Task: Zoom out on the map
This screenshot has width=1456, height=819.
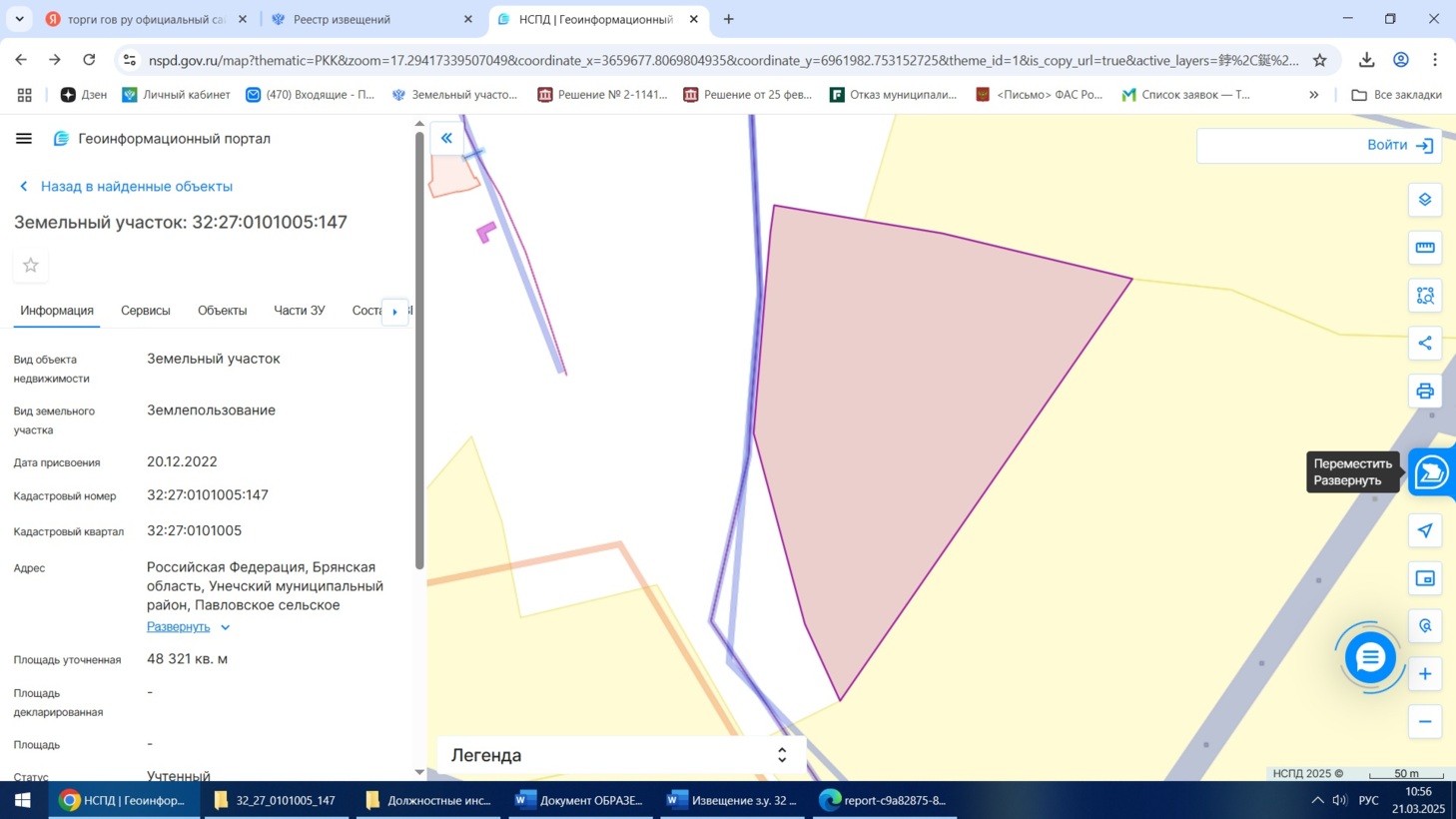Action: click(1424, 722)
